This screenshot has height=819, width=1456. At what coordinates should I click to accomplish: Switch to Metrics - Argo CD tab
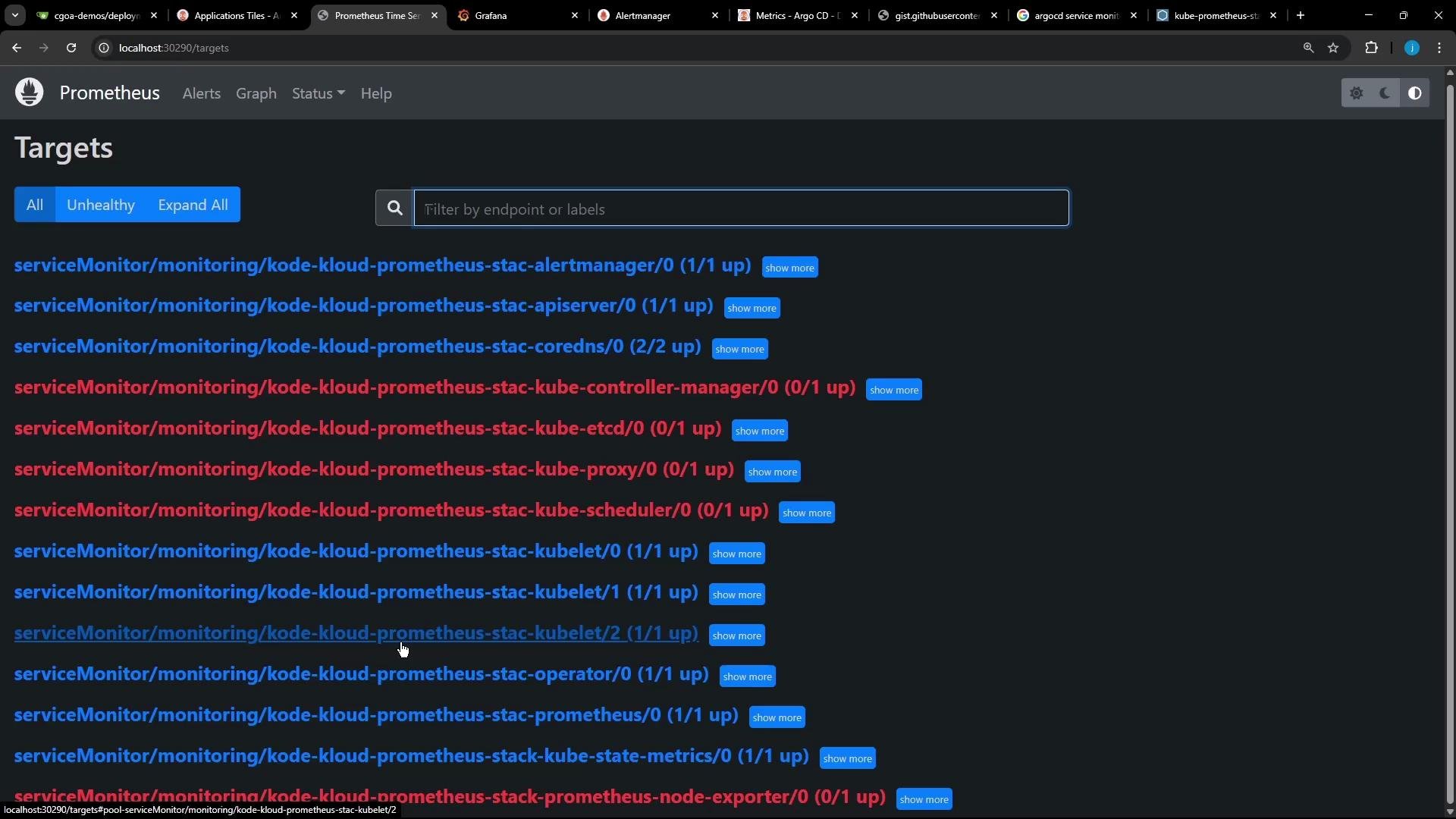point(798,15)
